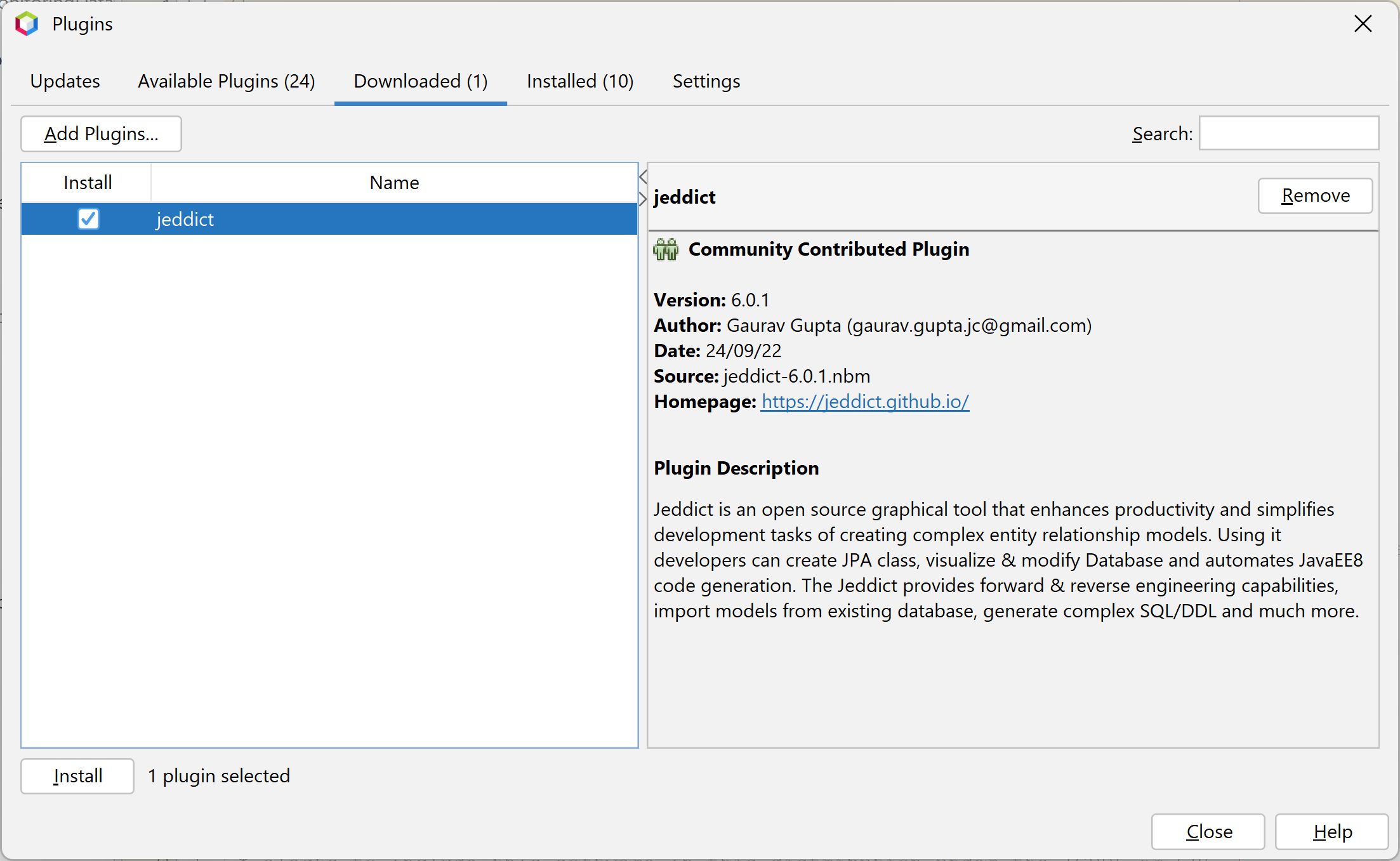The width and height of the screenshot is (1400, 861).
Task: Select the Downloaded (1) tab
Action: 420,81
